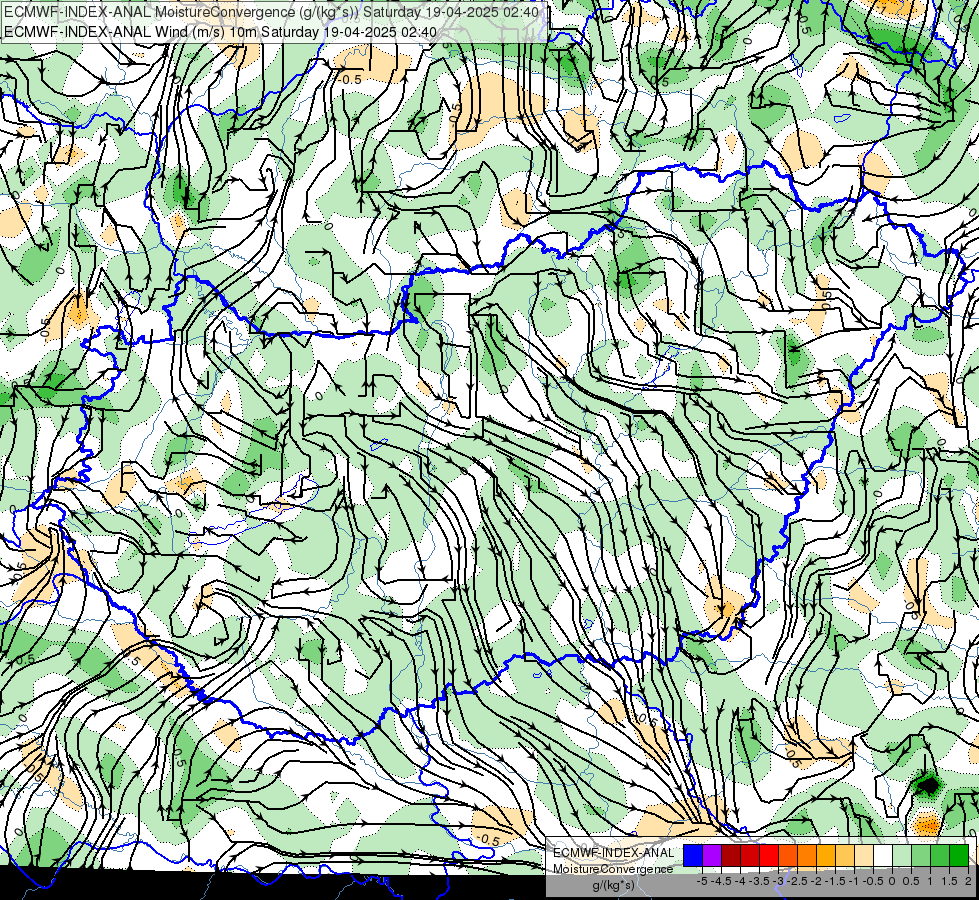This screenshot has height=900, width=979.
Task: Click the purple legend color swatch
Action: (712, 855)
